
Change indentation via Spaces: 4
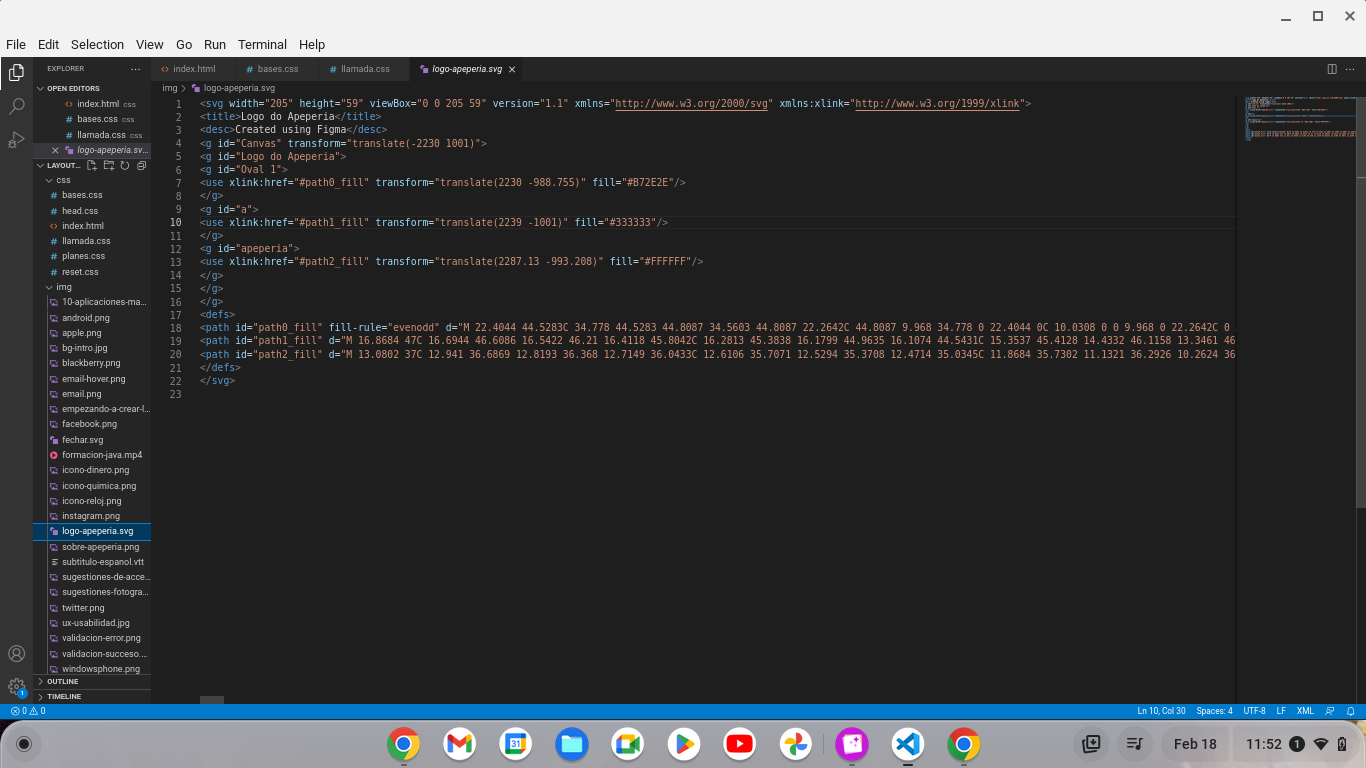(1214, 711)
